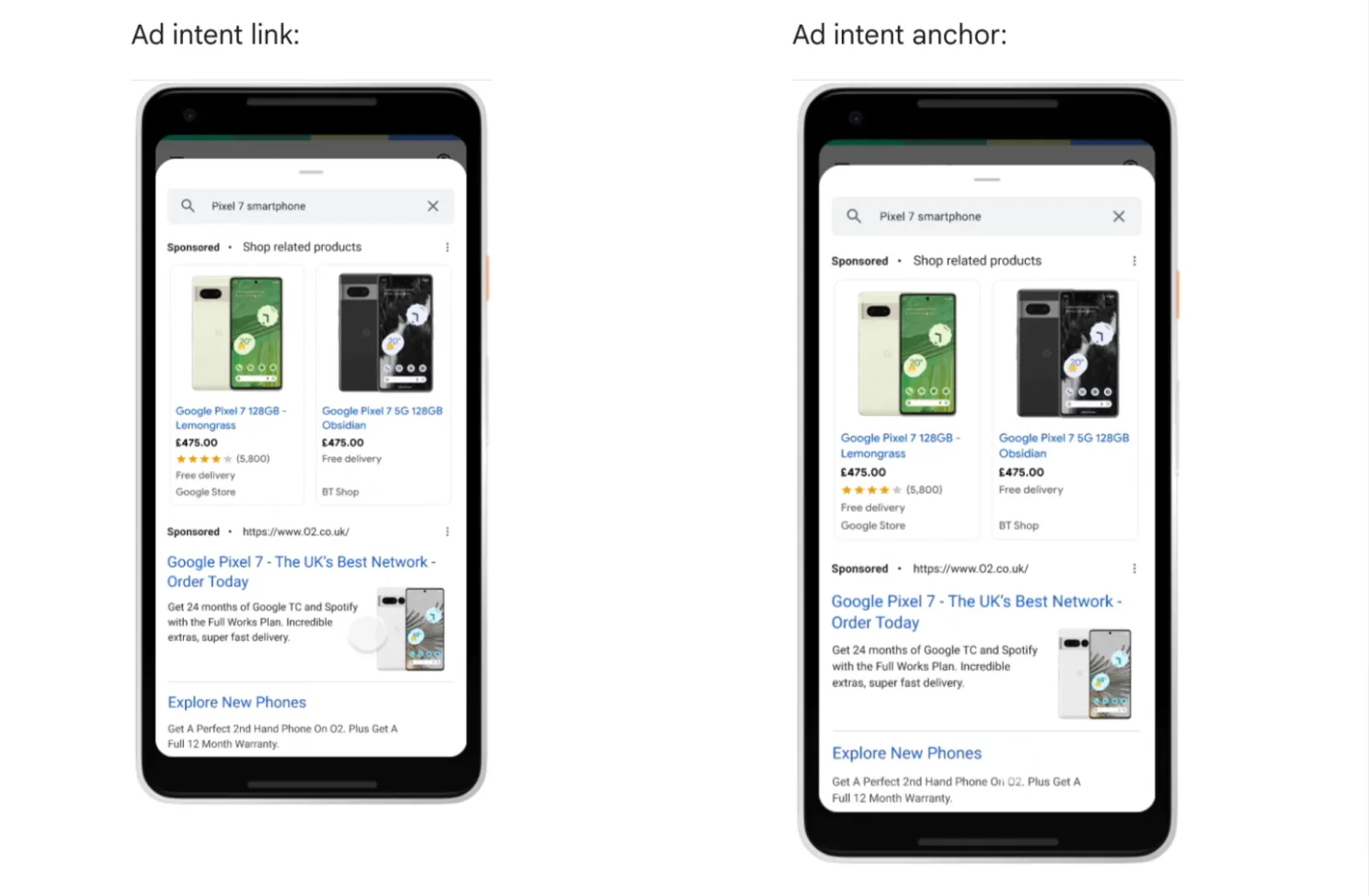The width and height of the screenshot is (1369, 896).
Task: Click the Pixel 7 smartphone search field, left phone
Action: pyautogui.click(x=311, y=206)
